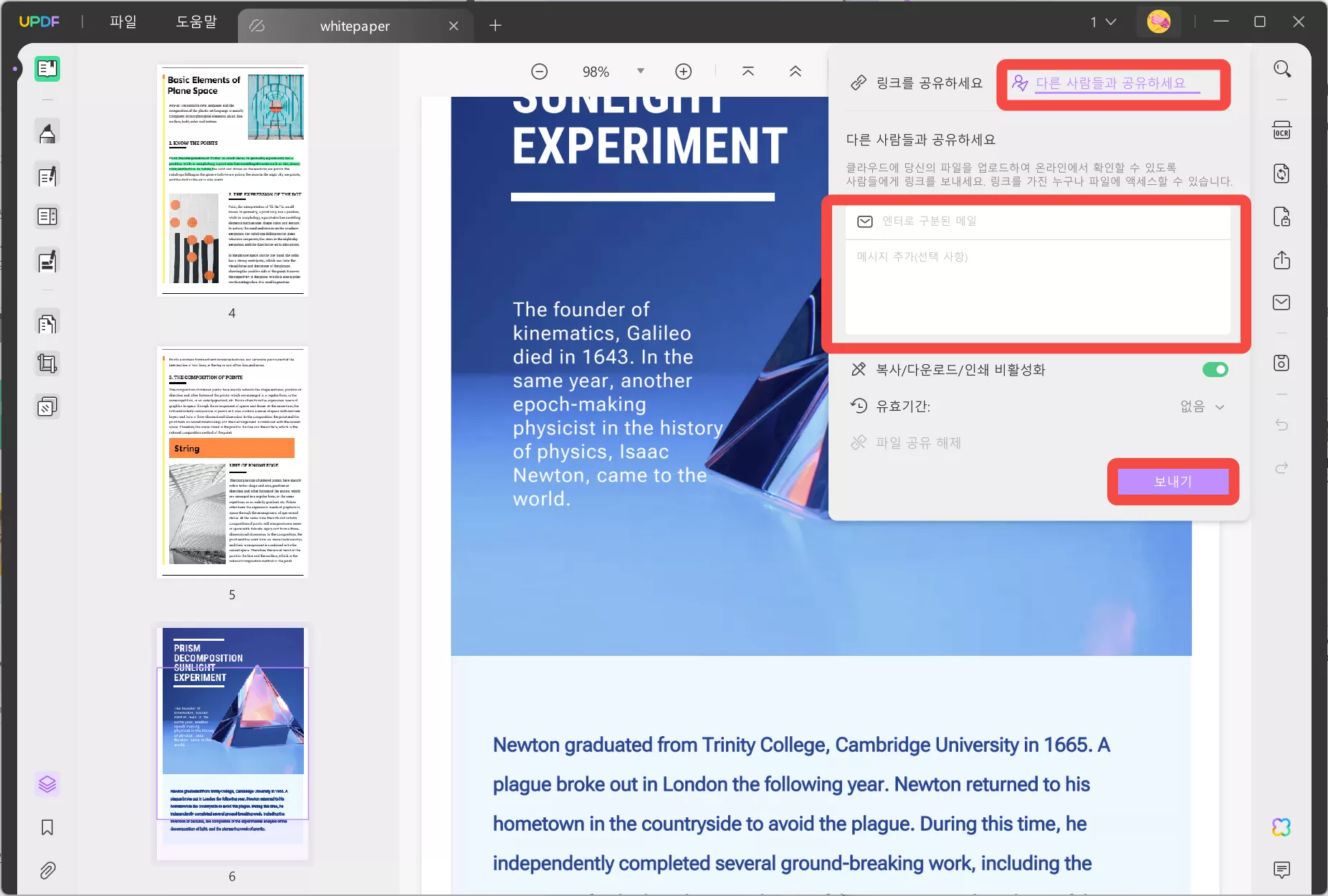1328x896 pixels.
Task: Select page 6 thumbnail
Action: point(232,744)
